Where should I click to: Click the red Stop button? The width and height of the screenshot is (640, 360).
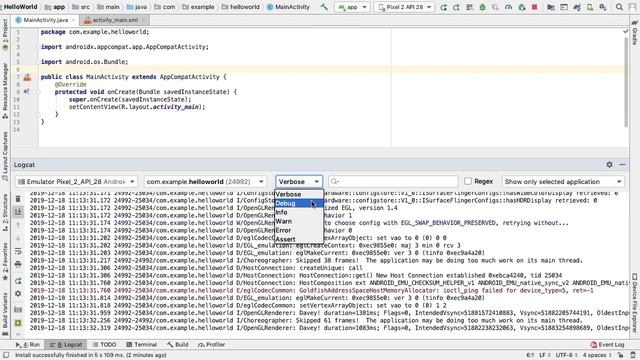pyautogui.click(x=534, y=7)
